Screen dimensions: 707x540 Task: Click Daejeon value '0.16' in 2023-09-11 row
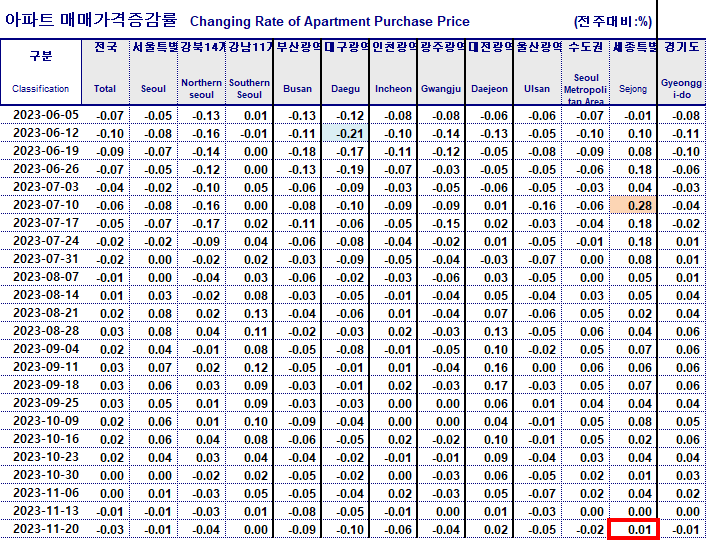point(496,368)
